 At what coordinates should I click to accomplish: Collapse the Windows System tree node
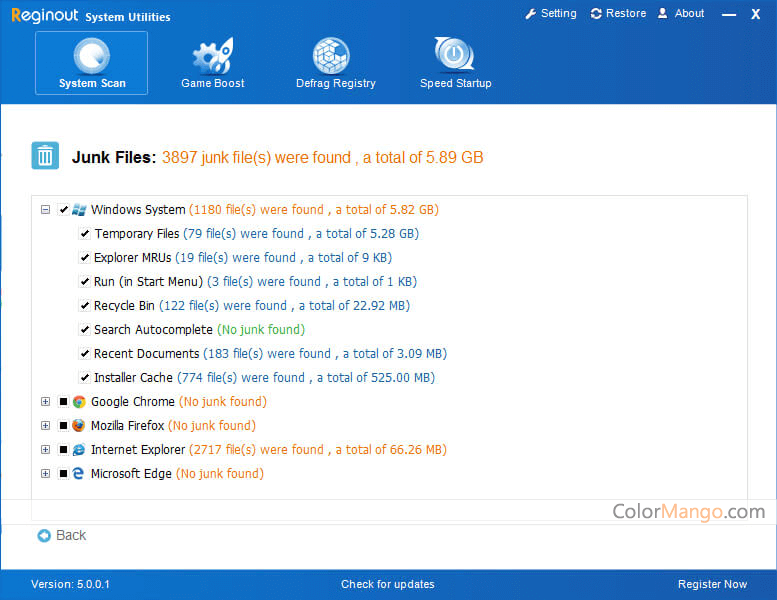point(46,210)
